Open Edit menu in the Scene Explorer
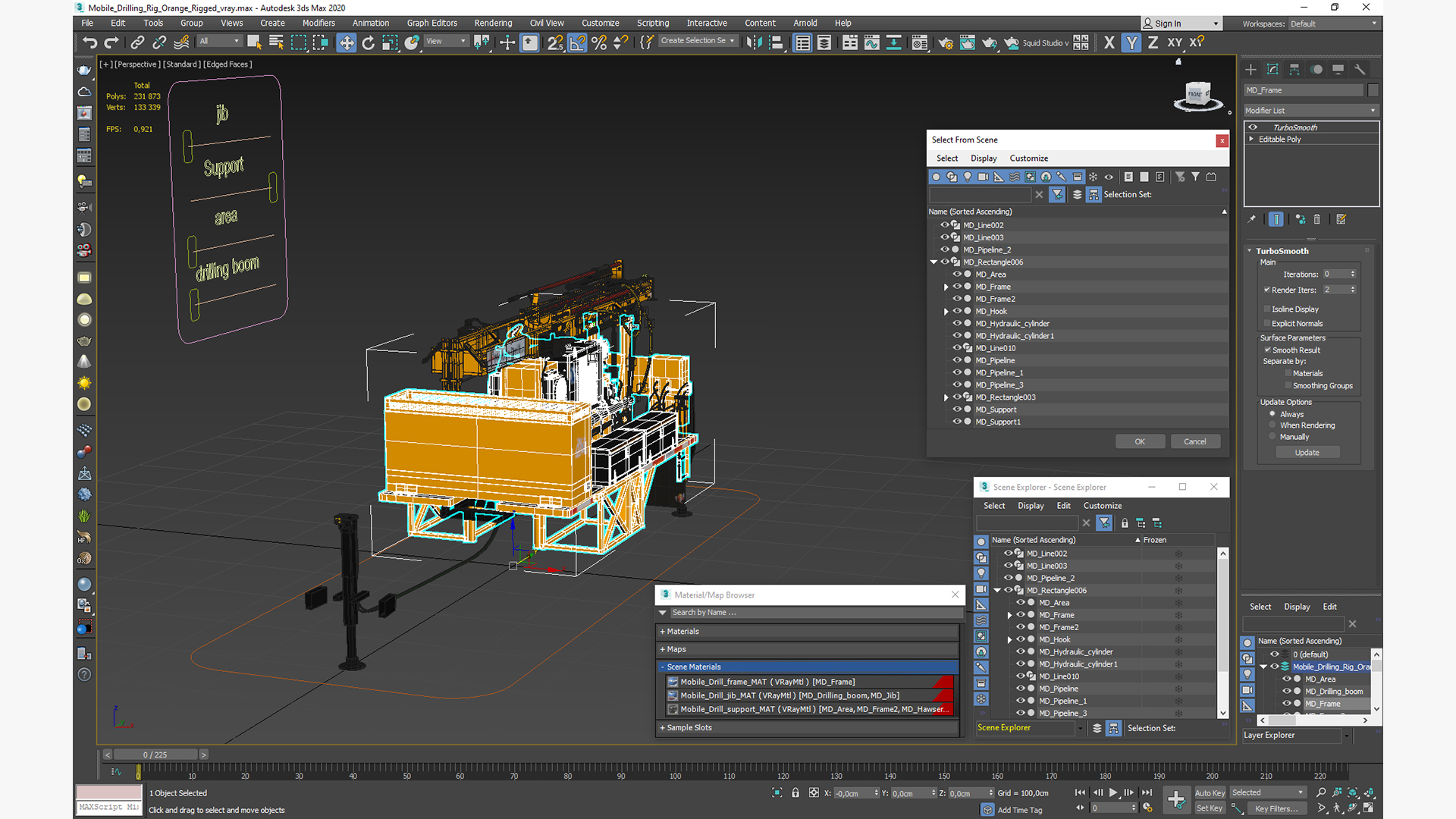 click(x=1063, y=505)
